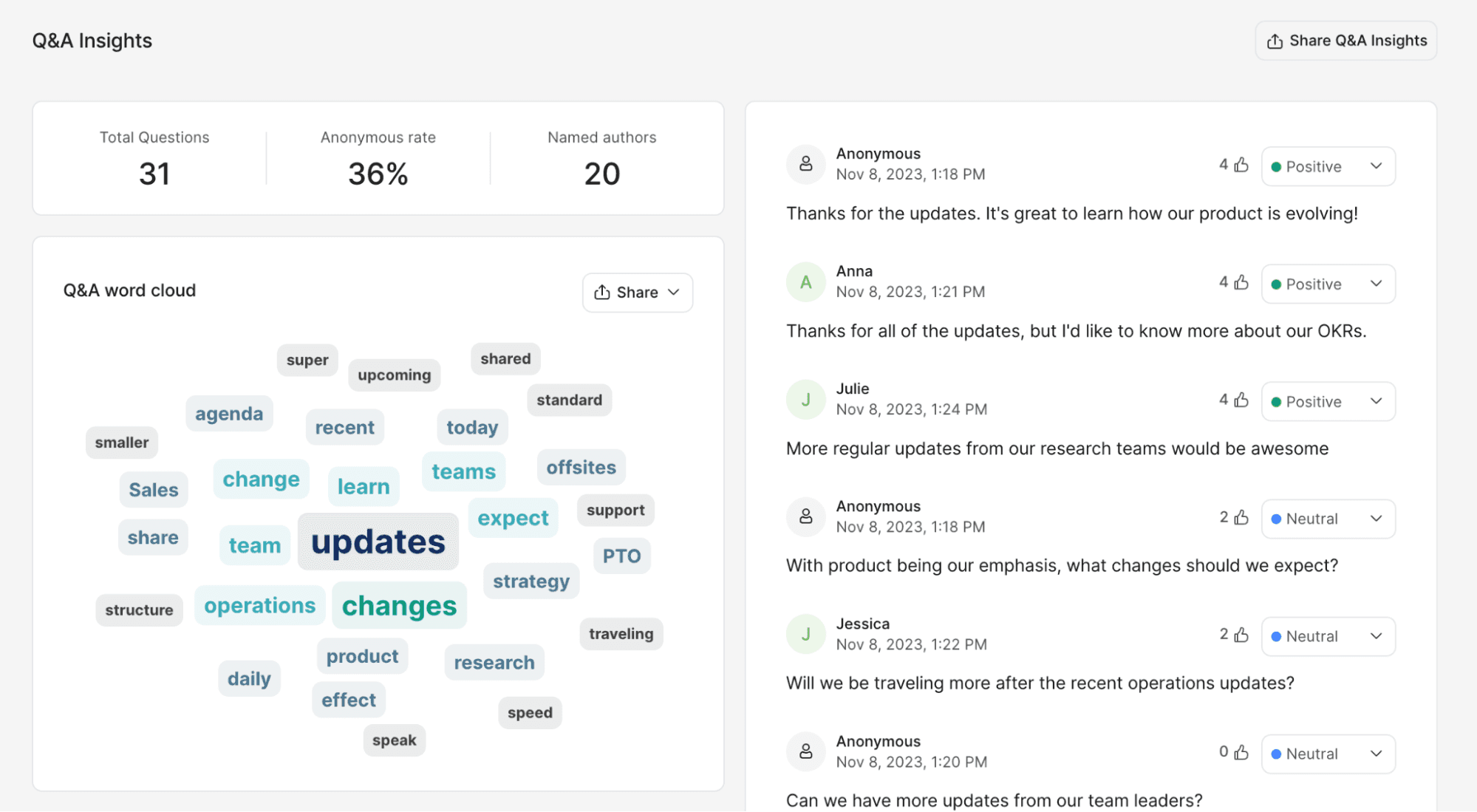Click the 'research' word tag
The image size is (1477, 812).
click(x=494, y=662)
